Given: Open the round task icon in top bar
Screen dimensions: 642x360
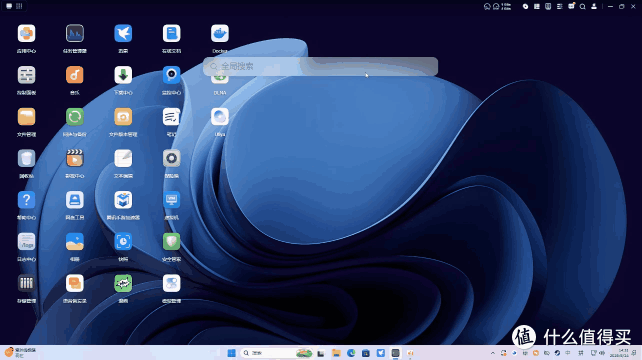Looking at the screenshot, I should click(525, 7).
